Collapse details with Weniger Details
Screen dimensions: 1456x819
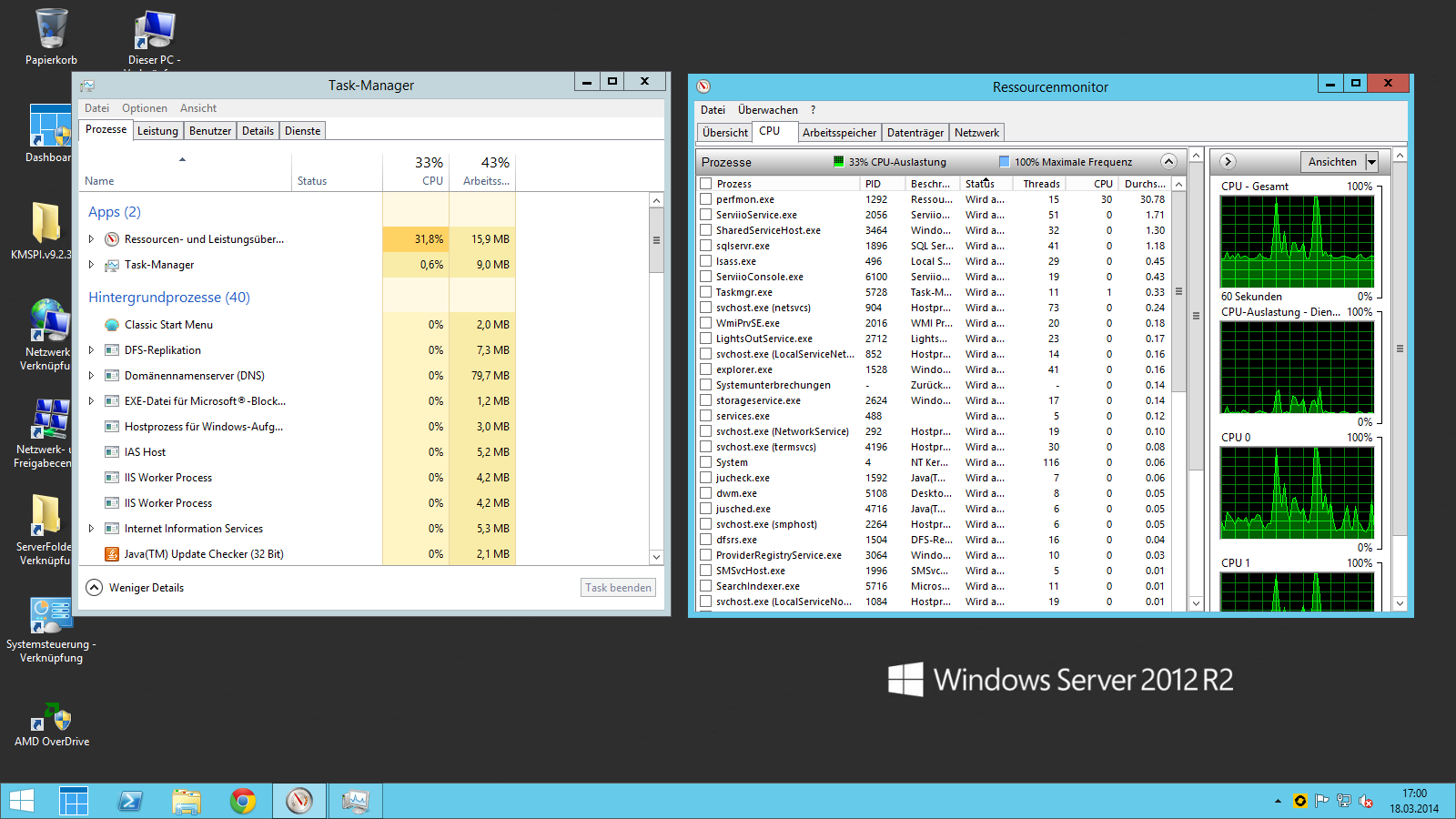[136, 588]
